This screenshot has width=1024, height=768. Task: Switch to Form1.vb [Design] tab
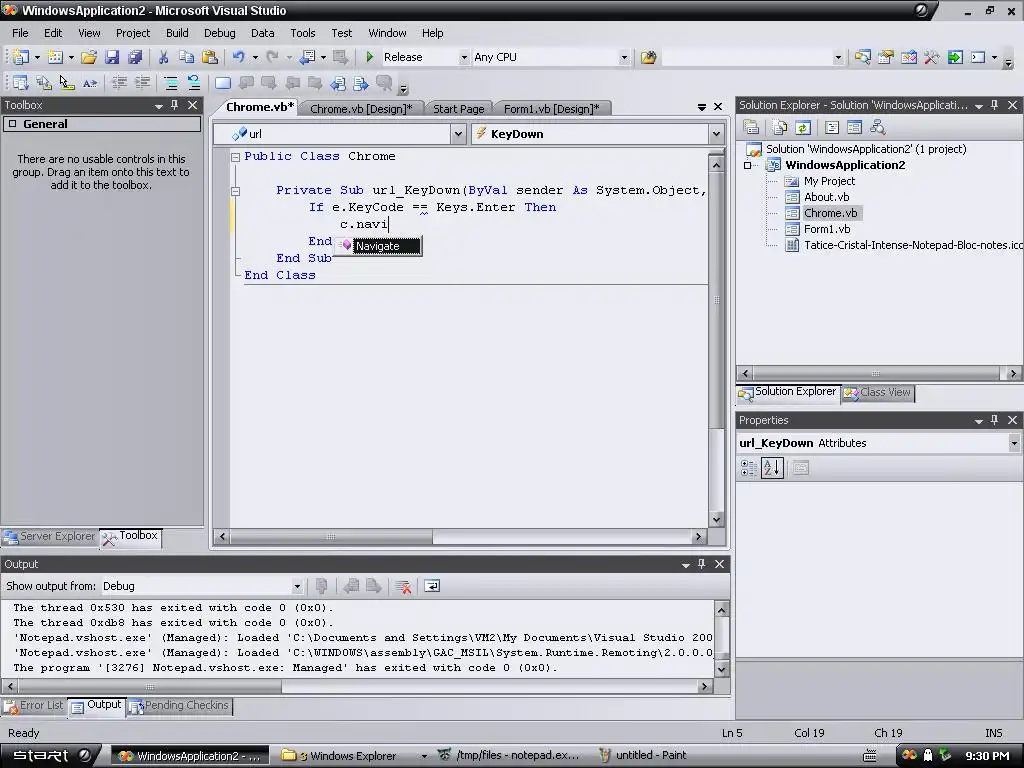(x=551, y=109)
